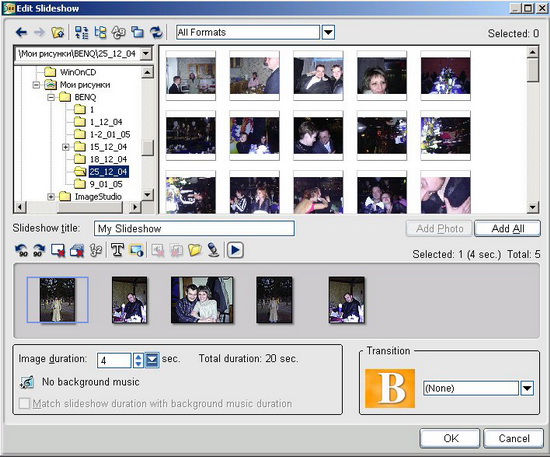Expand the 15_12_04 folder node
This screenshot has height=457, width=550.
pos(66,147)
